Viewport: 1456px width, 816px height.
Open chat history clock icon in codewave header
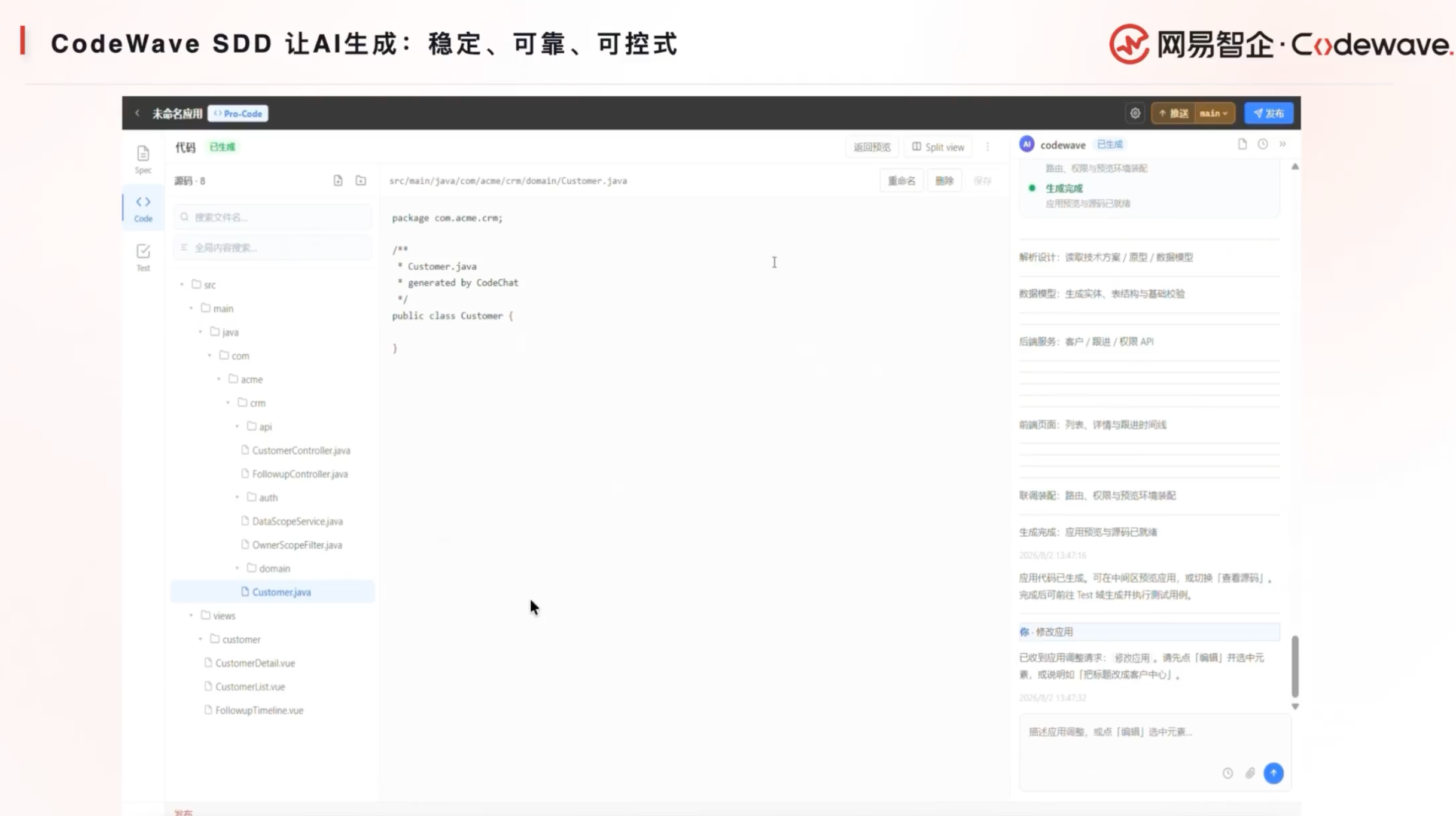(1263, 144)
